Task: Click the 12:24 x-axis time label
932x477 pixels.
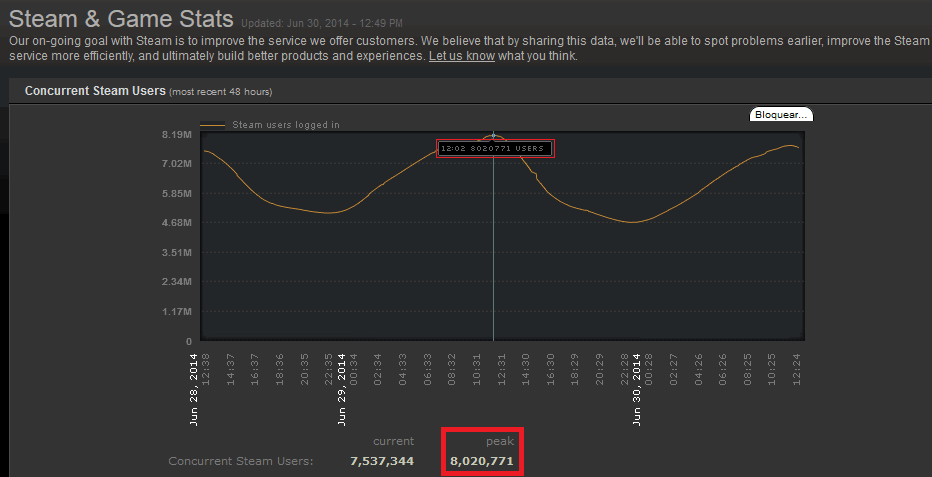Action: click(x=797, y=368)
